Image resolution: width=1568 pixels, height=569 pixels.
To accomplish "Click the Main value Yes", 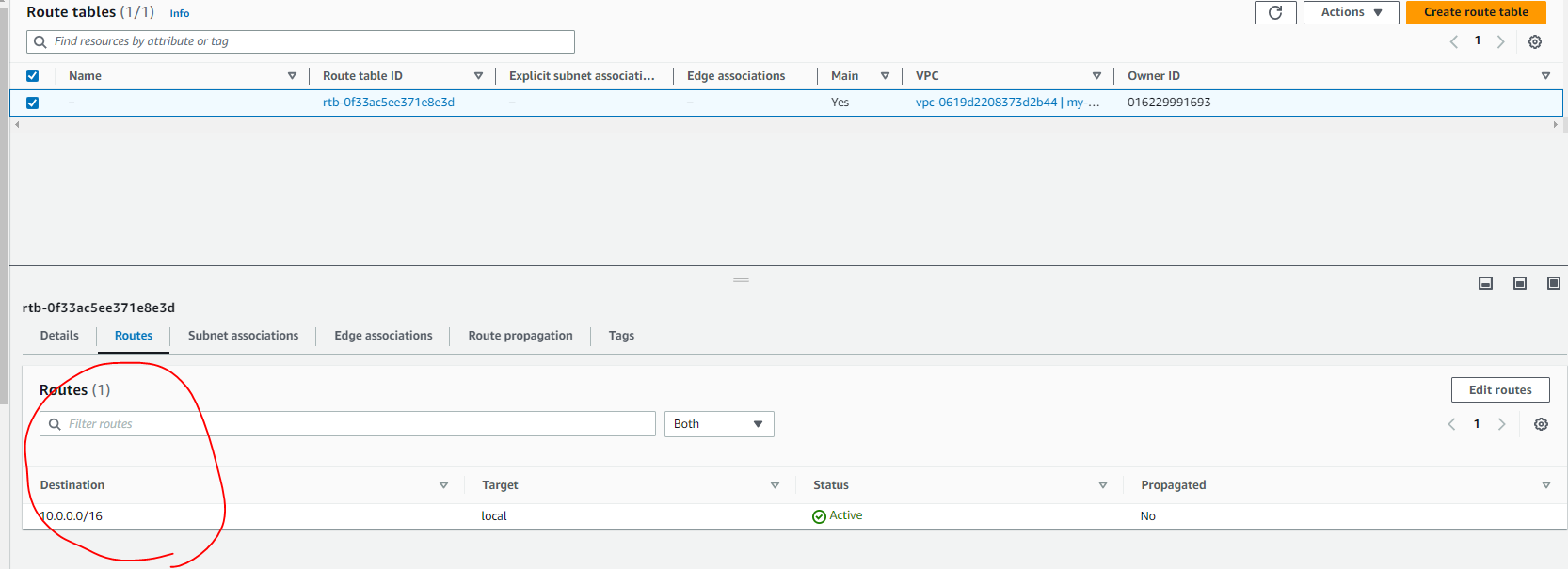I will coord(840,103).
